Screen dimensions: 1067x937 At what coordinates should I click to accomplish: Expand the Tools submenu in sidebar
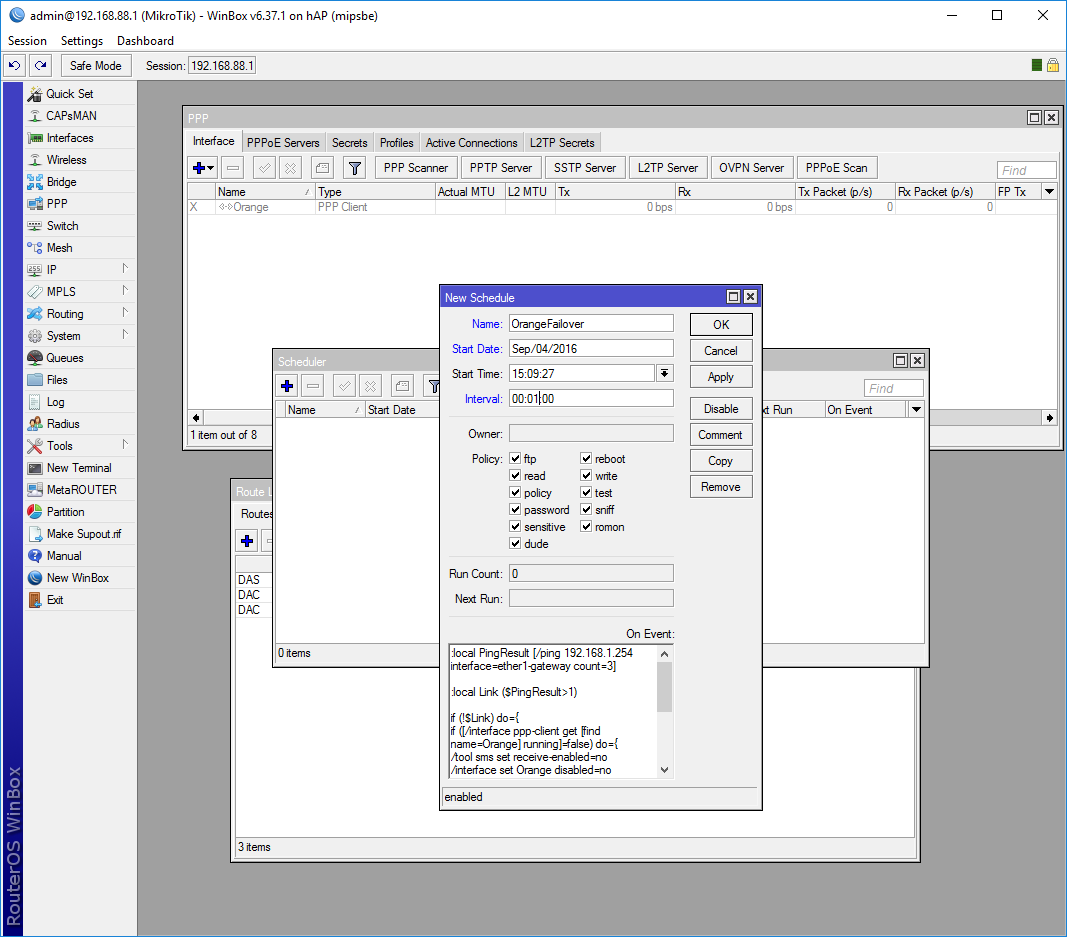pyautogui.click(x=125, y=445)
